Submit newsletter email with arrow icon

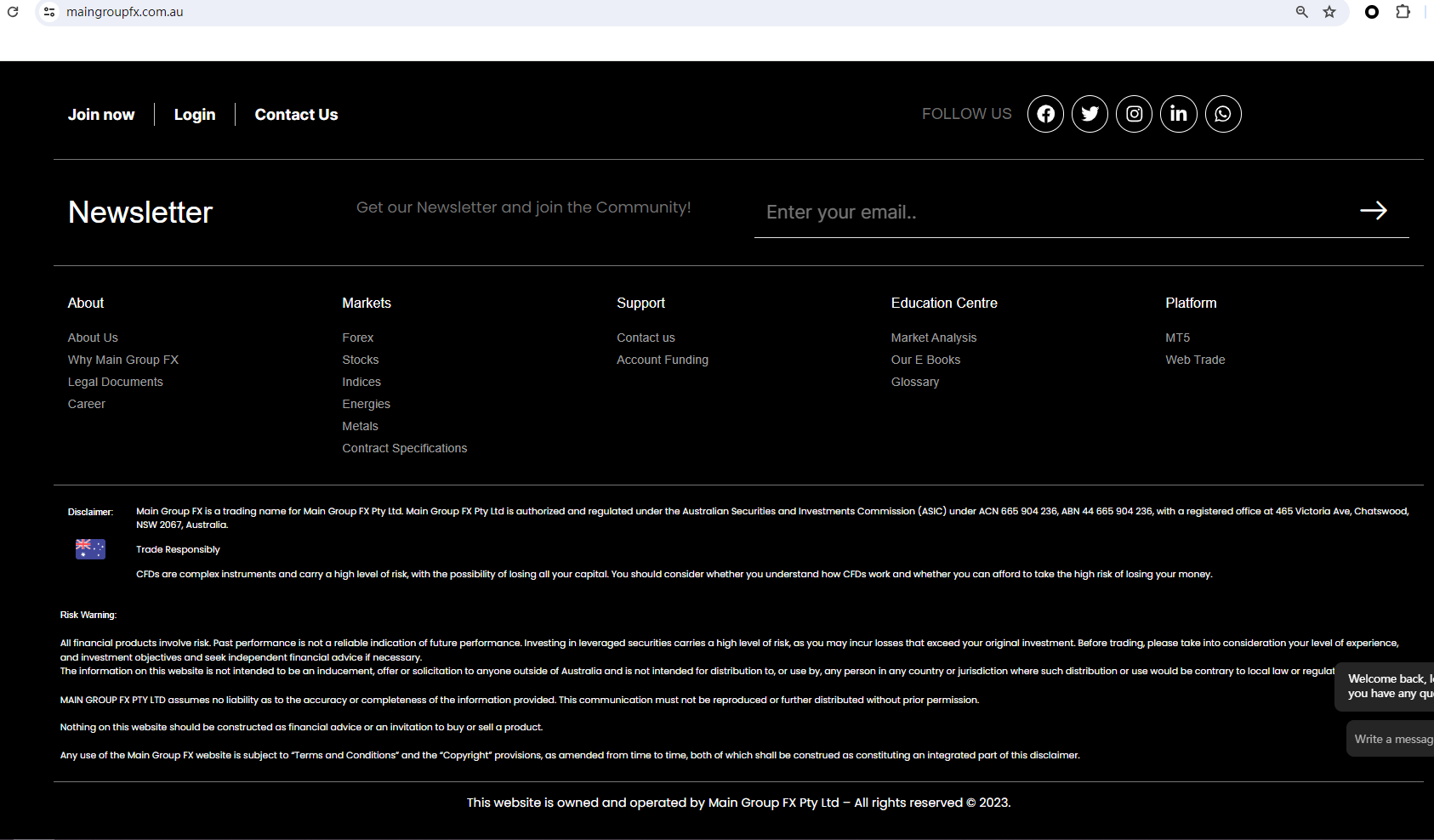pyautogui.click(x=1373, y=211)
